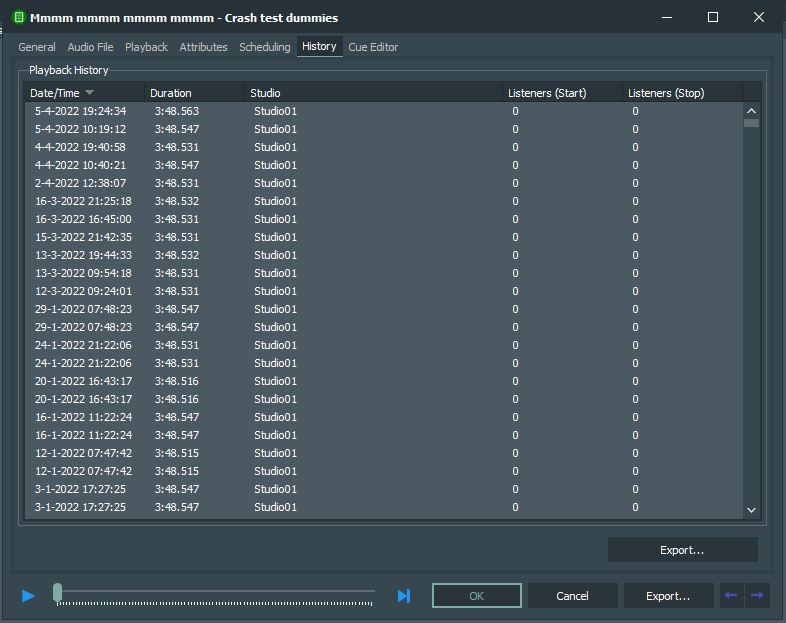Click the Listeners (Start) column header
Image resolution: width=786 pixels, height=623 pixels.
point(560,93)
